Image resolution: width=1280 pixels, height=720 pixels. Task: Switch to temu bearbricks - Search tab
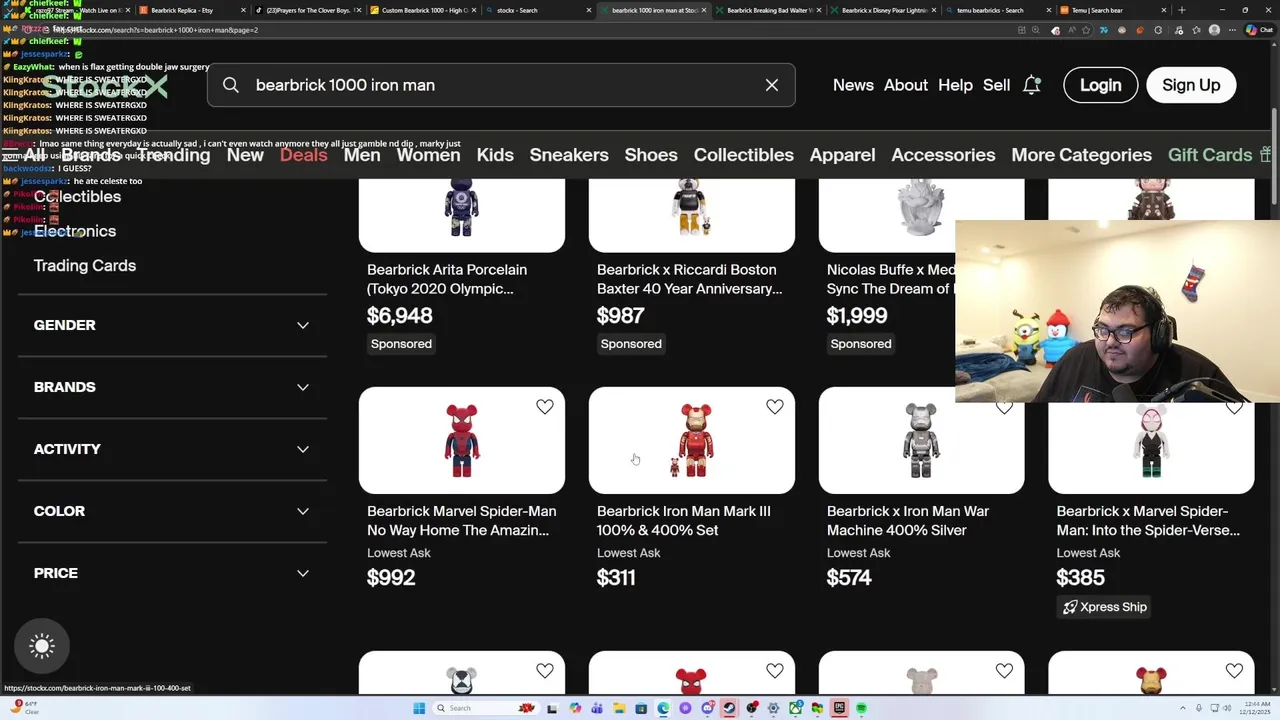pyautogui.click(x=998, y=10)
